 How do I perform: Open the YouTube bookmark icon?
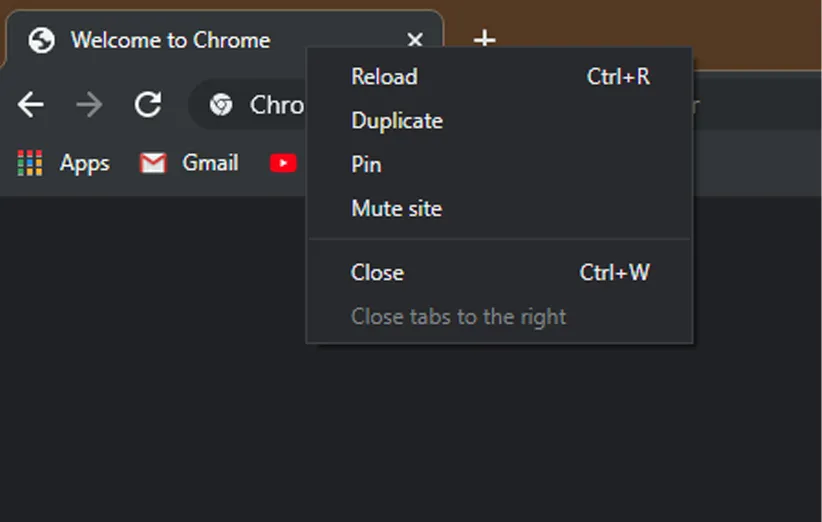click(x=283, y=163)
